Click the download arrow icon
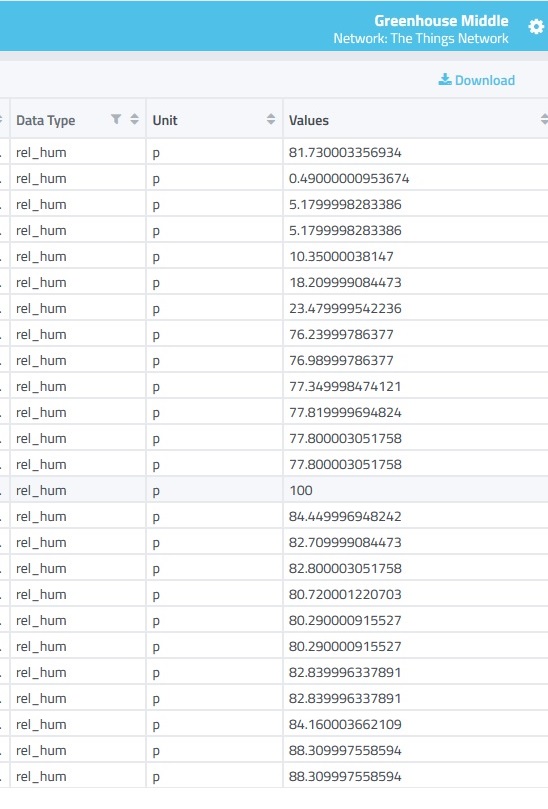The image size is (548, 809). tap(445, 79)
